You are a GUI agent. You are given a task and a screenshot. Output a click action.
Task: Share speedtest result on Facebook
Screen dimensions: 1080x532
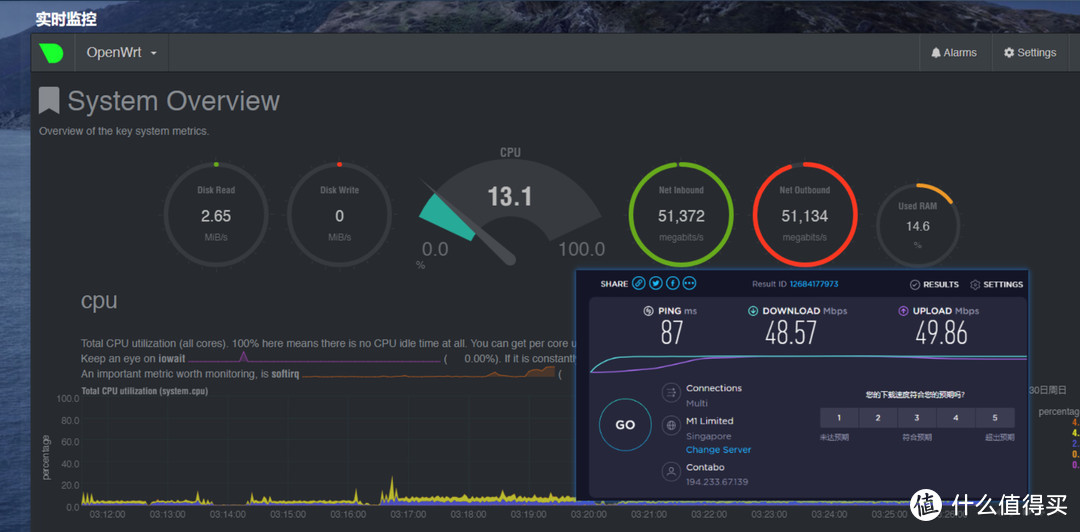673,284
